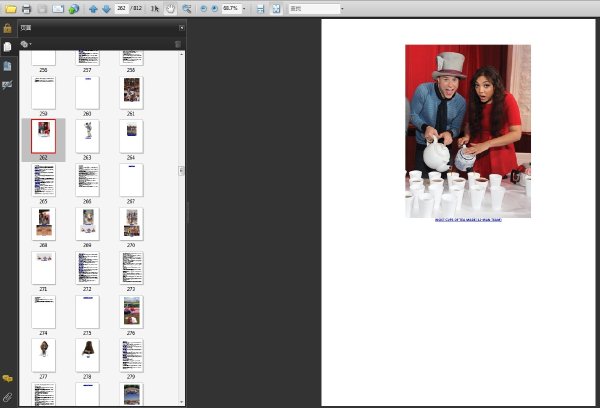
Task: Toggle the Pages thumbnails panel icon
Action: (7, 47)
